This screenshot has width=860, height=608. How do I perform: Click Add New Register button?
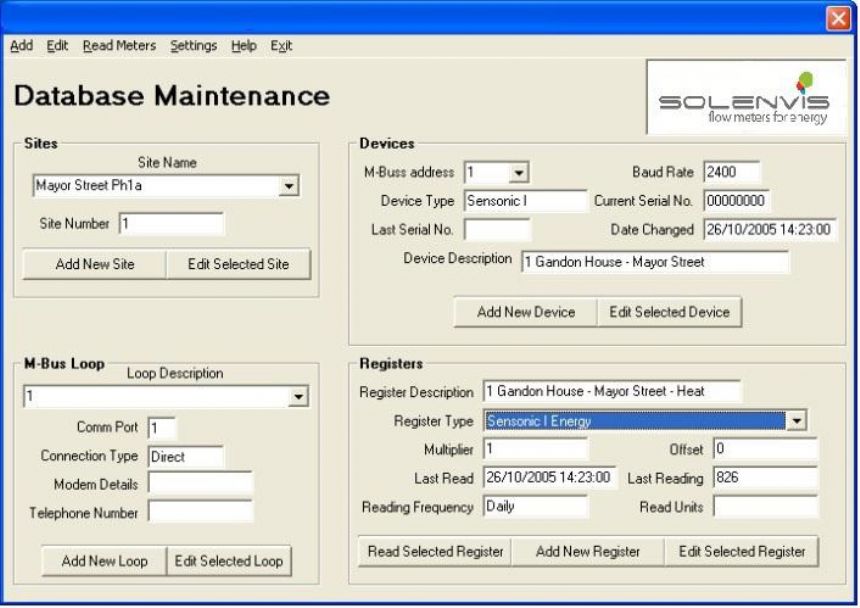588,552
